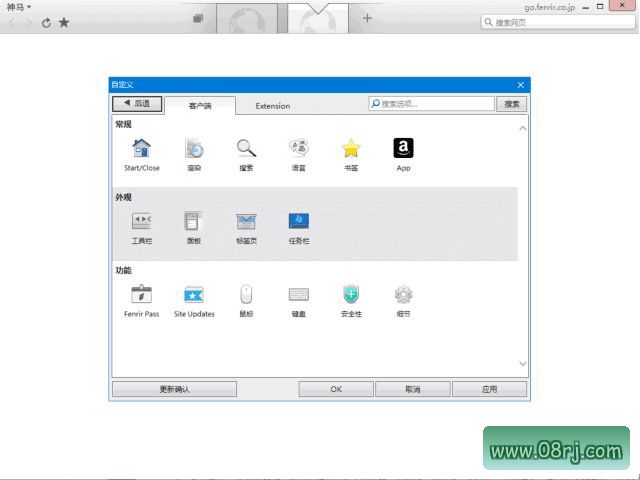Open the Amazon App settings icon
640x480 pixels.
pos(403,149)
